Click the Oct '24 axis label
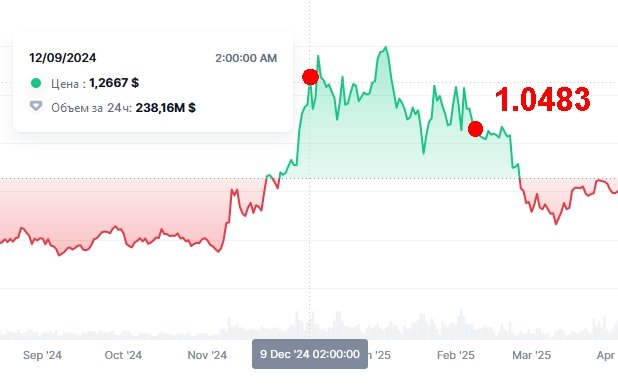The height and width of the screenshot is (386, 618). (123, 355)
